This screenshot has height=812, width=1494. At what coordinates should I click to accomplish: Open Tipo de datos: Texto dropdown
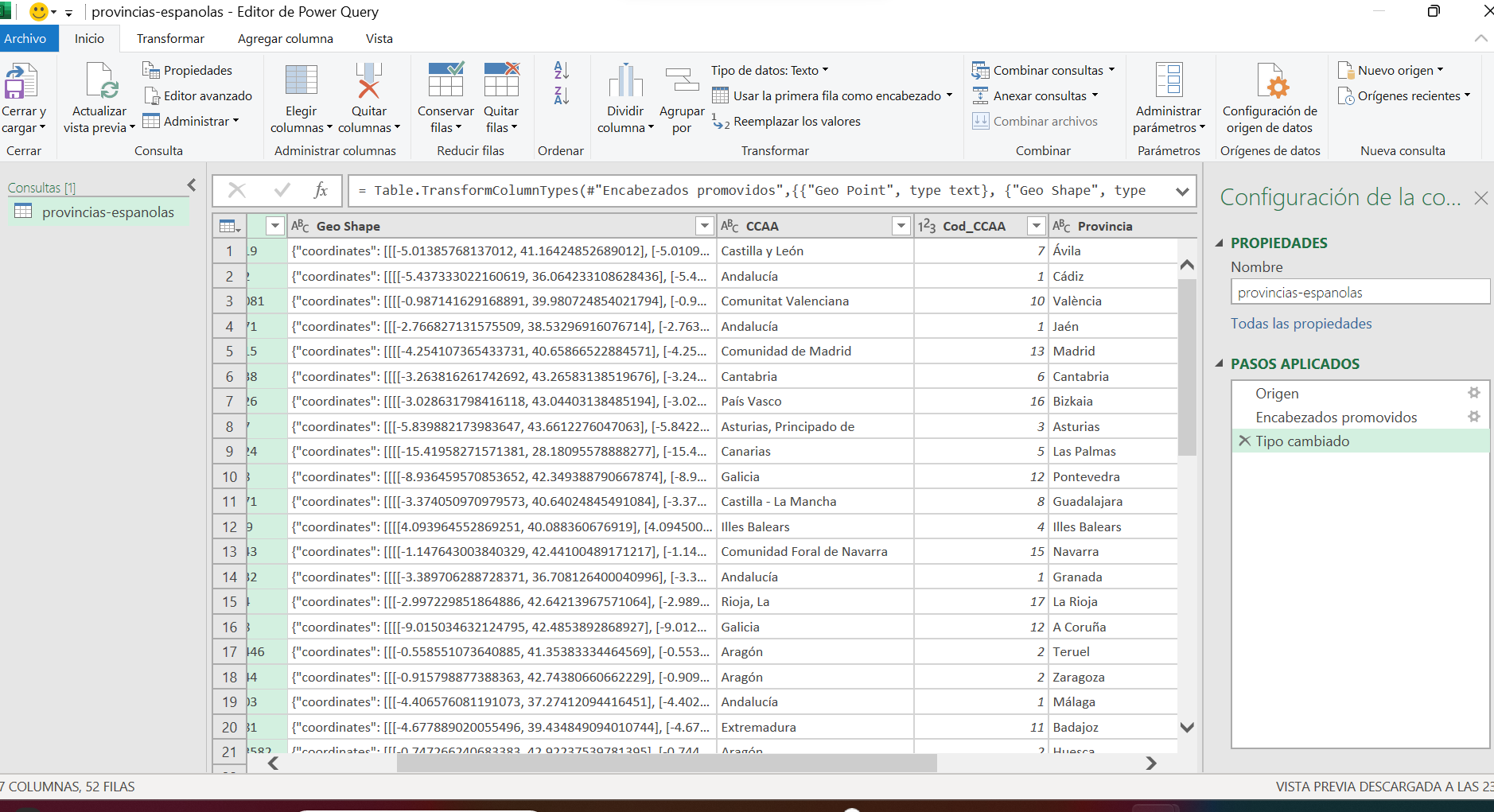pyautogui.click(x=769, y=70)
